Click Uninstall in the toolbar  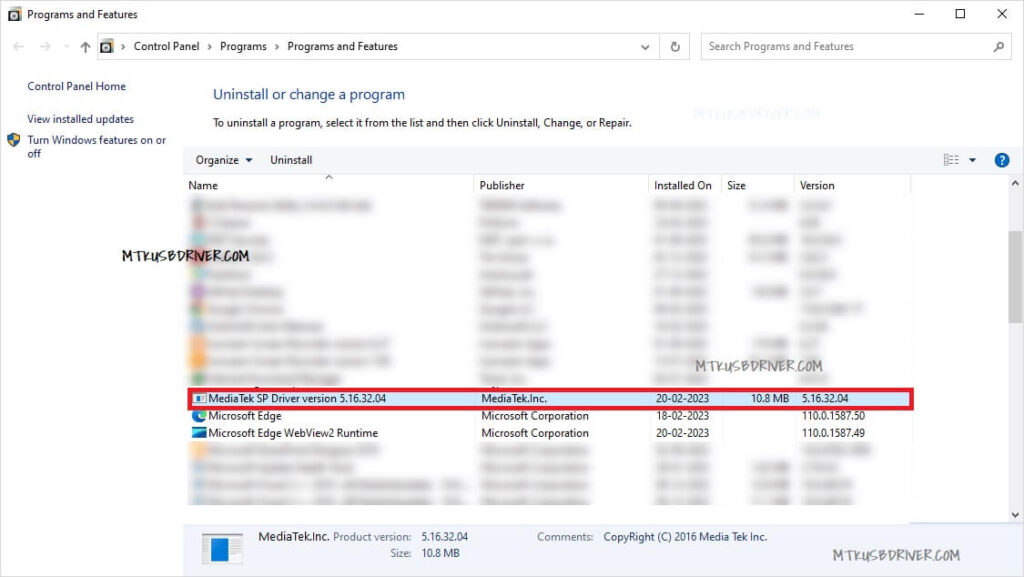point(291,160)
